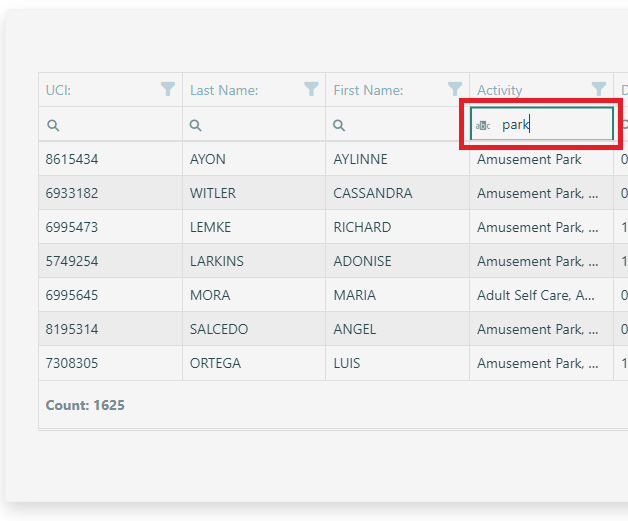Select the RICHARD first name cell
The image size is (628, 521).
362,227
